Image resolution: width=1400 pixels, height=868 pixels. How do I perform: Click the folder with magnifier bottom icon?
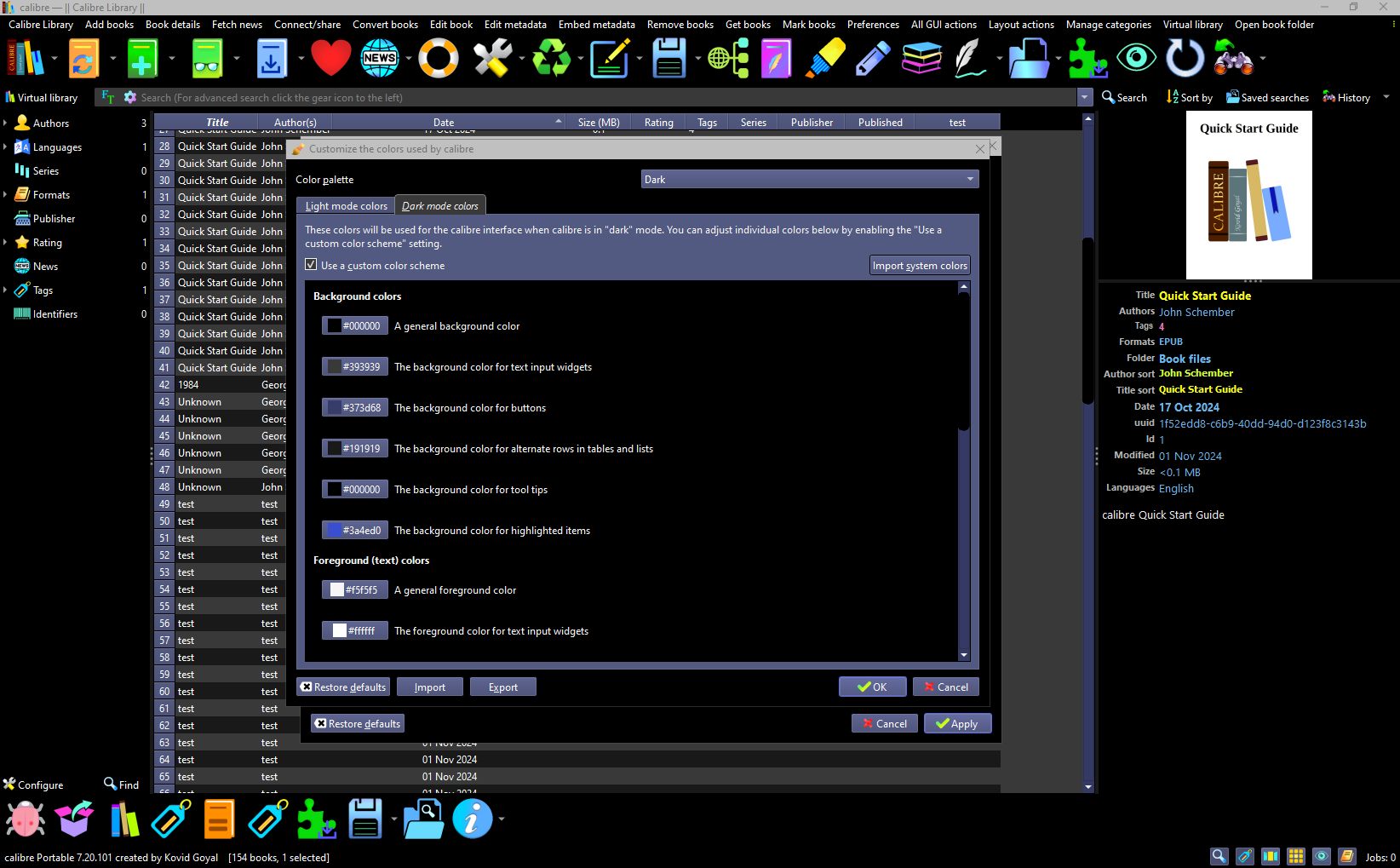[423, 819]
